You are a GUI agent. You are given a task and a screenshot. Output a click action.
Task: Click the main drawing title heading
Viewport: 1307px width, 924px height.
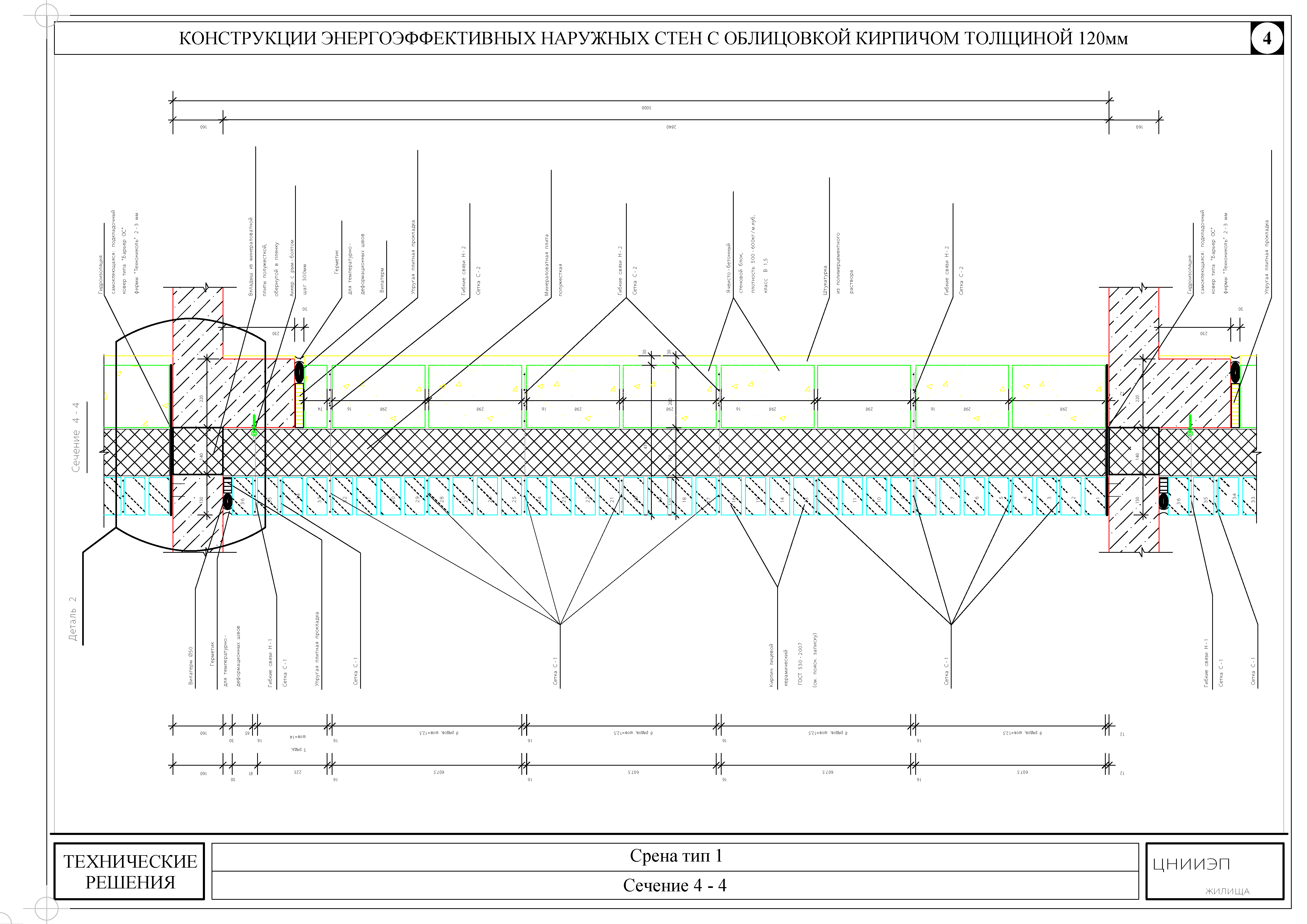click(653, 38)
